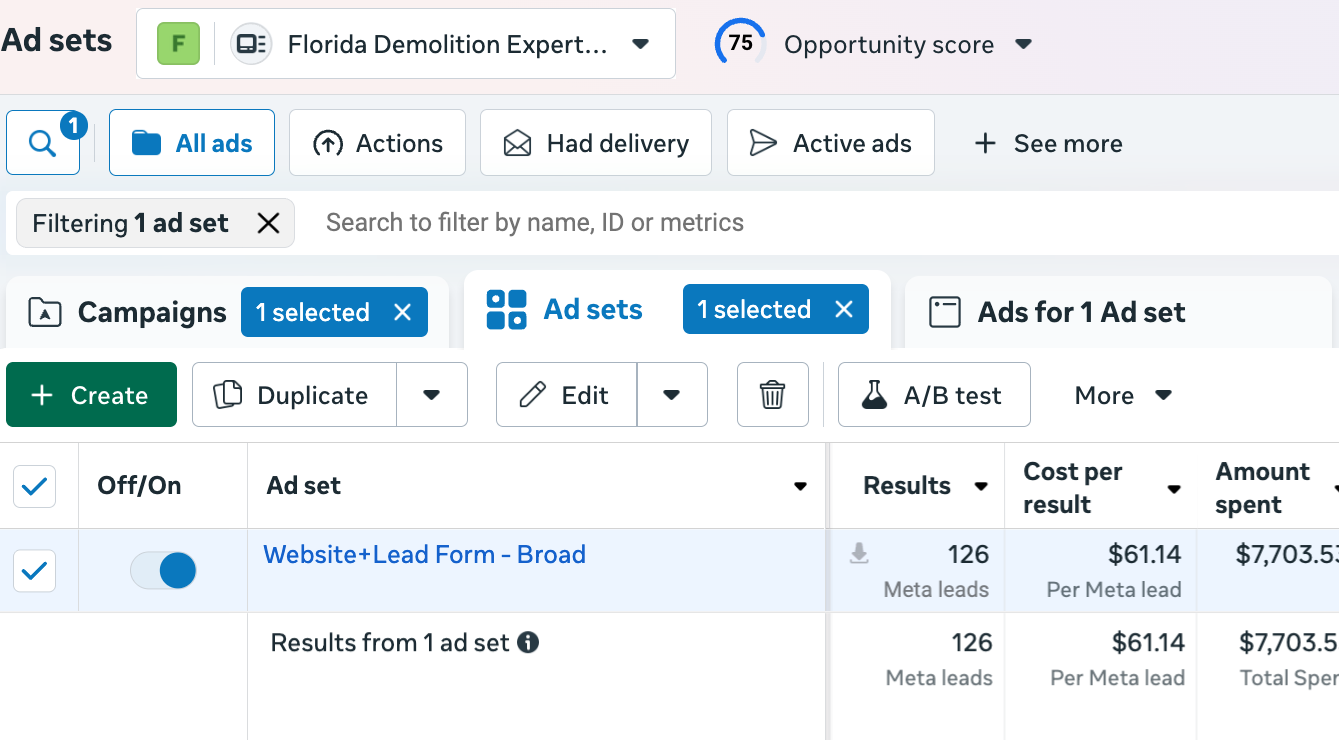
Task: Open the More dropdown menu
Action: click(1122, 395)
